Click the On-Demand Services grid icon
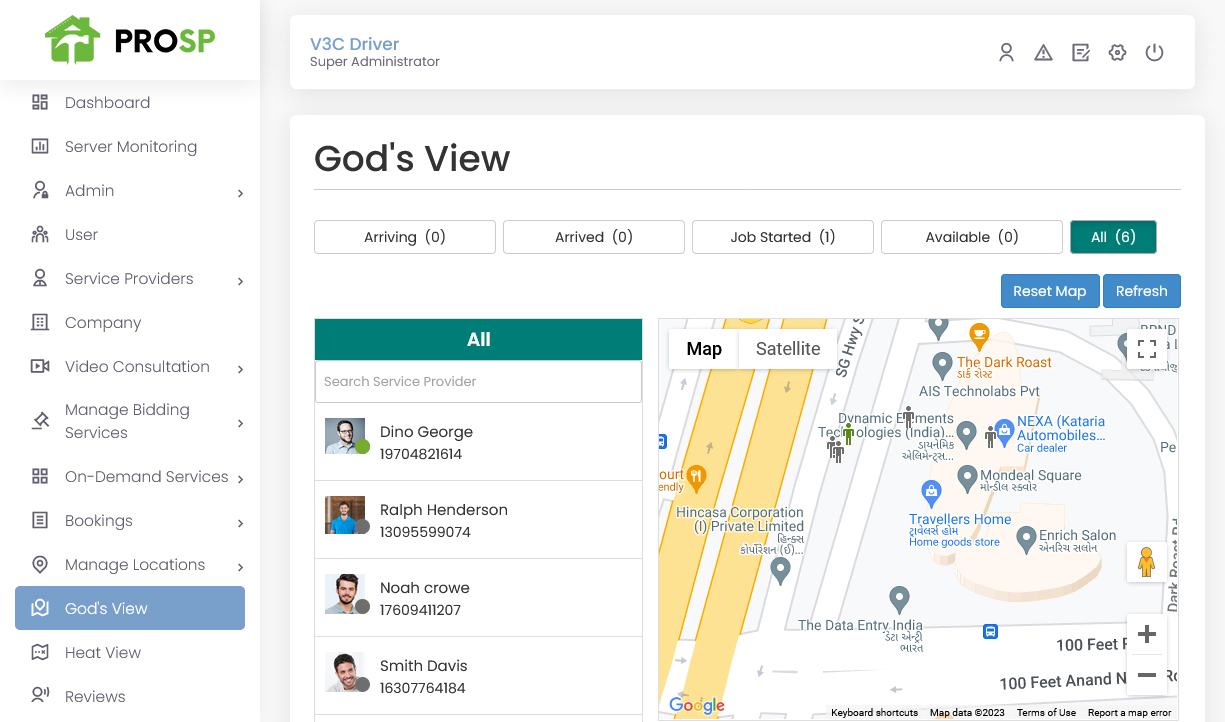This screenshot has width=1225, height=722. (40, 476)
